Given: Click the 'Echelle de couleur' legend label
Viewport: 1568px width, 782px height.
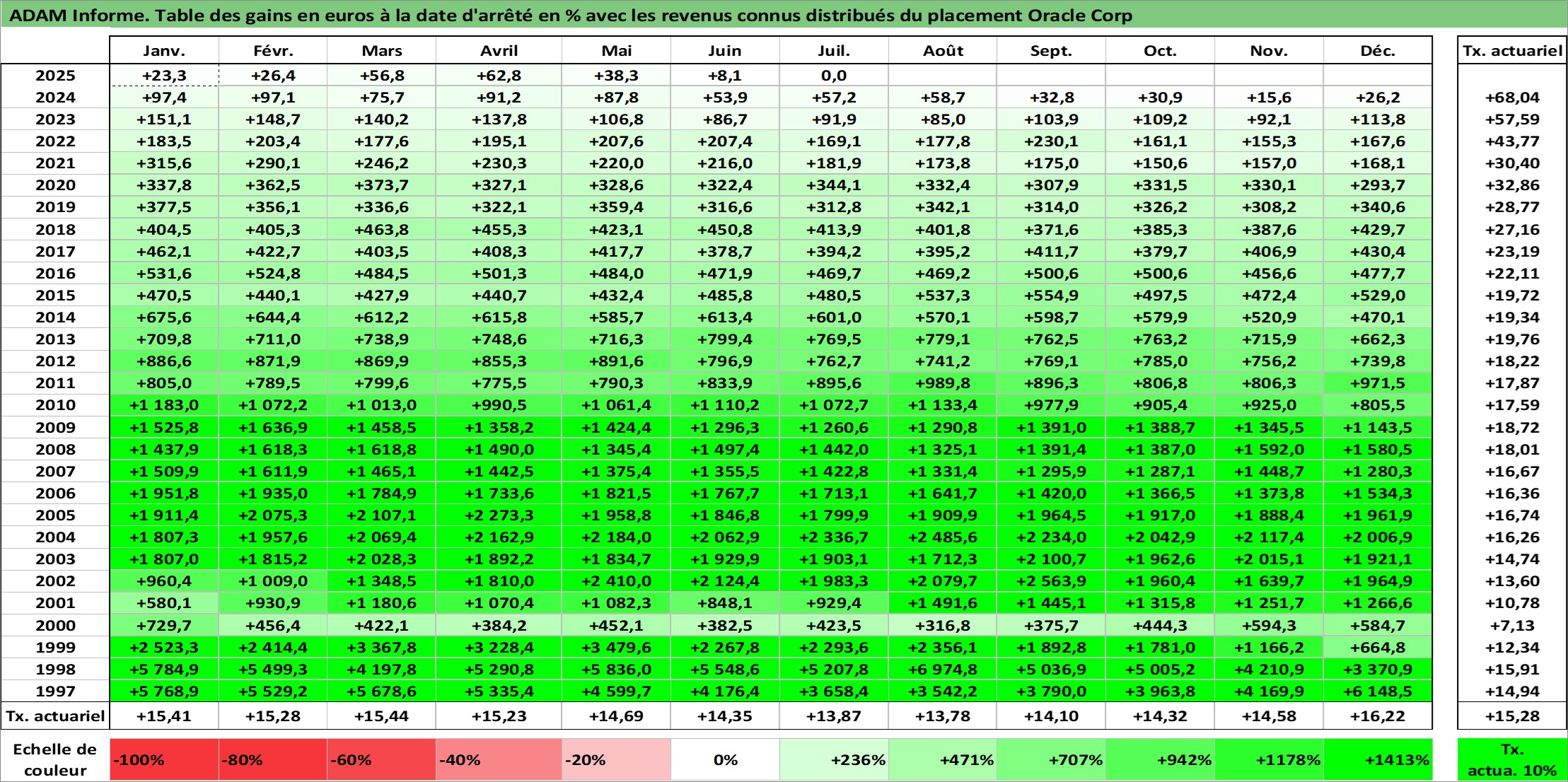Looking at the screenshot, I should pyautogui.click(x=55, y=760).
